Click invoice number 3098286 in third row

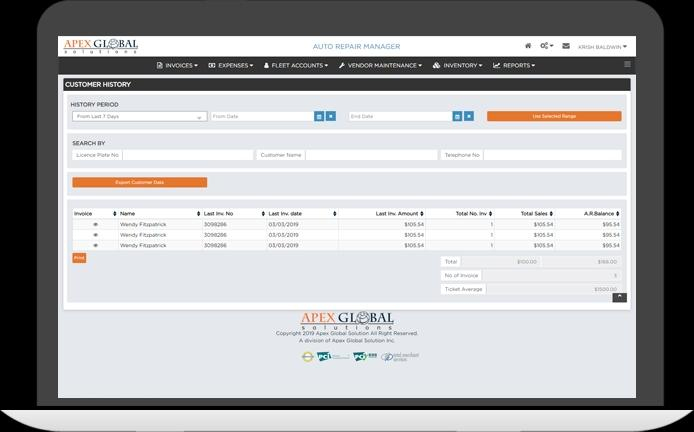coord(215,245)
